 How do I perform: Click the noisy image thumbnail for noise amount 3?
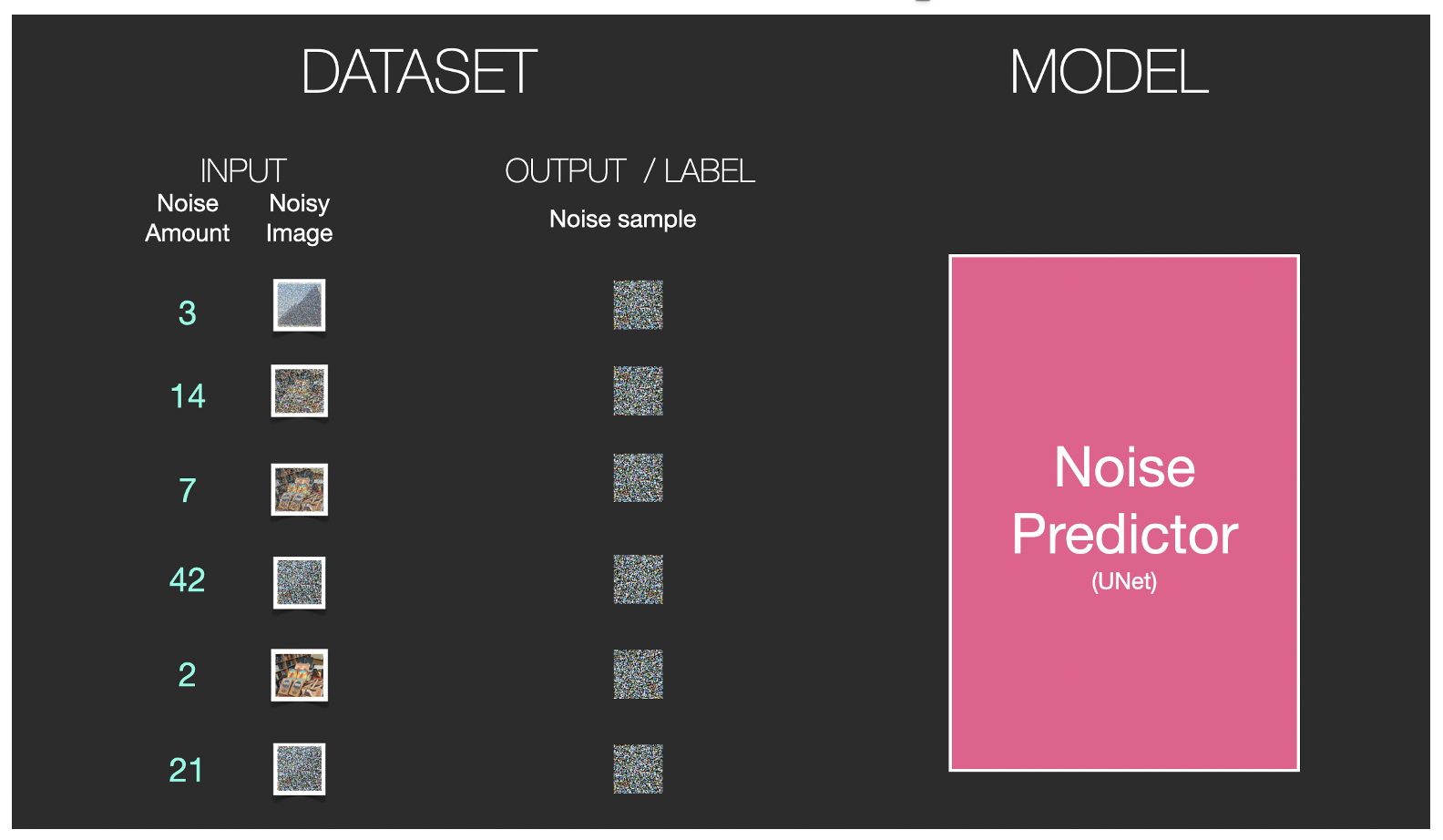pyautogui.click(x=300, y=305)
